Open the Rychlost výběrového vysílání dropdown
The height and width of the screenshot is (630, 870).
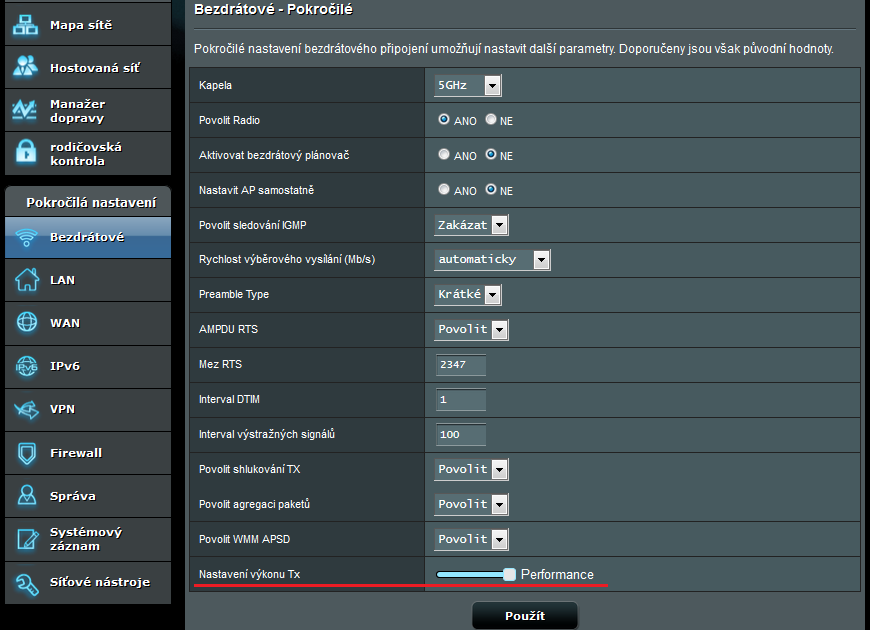pyautogui.click(x=492, y=259)
